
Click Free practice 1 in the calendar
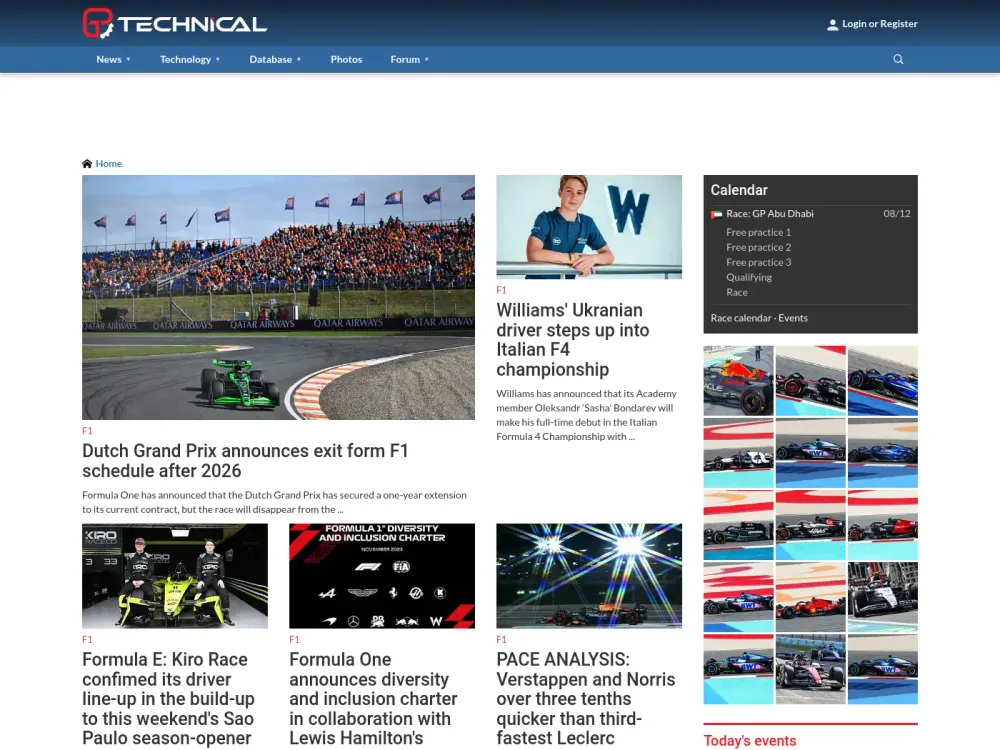758,232
